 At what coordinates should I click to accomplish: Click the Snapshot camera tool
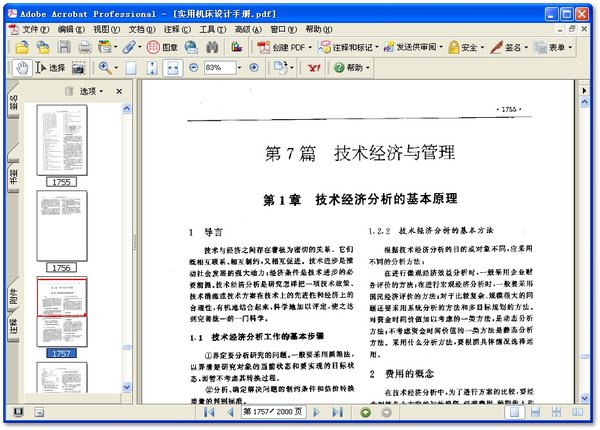coord(78,68)
